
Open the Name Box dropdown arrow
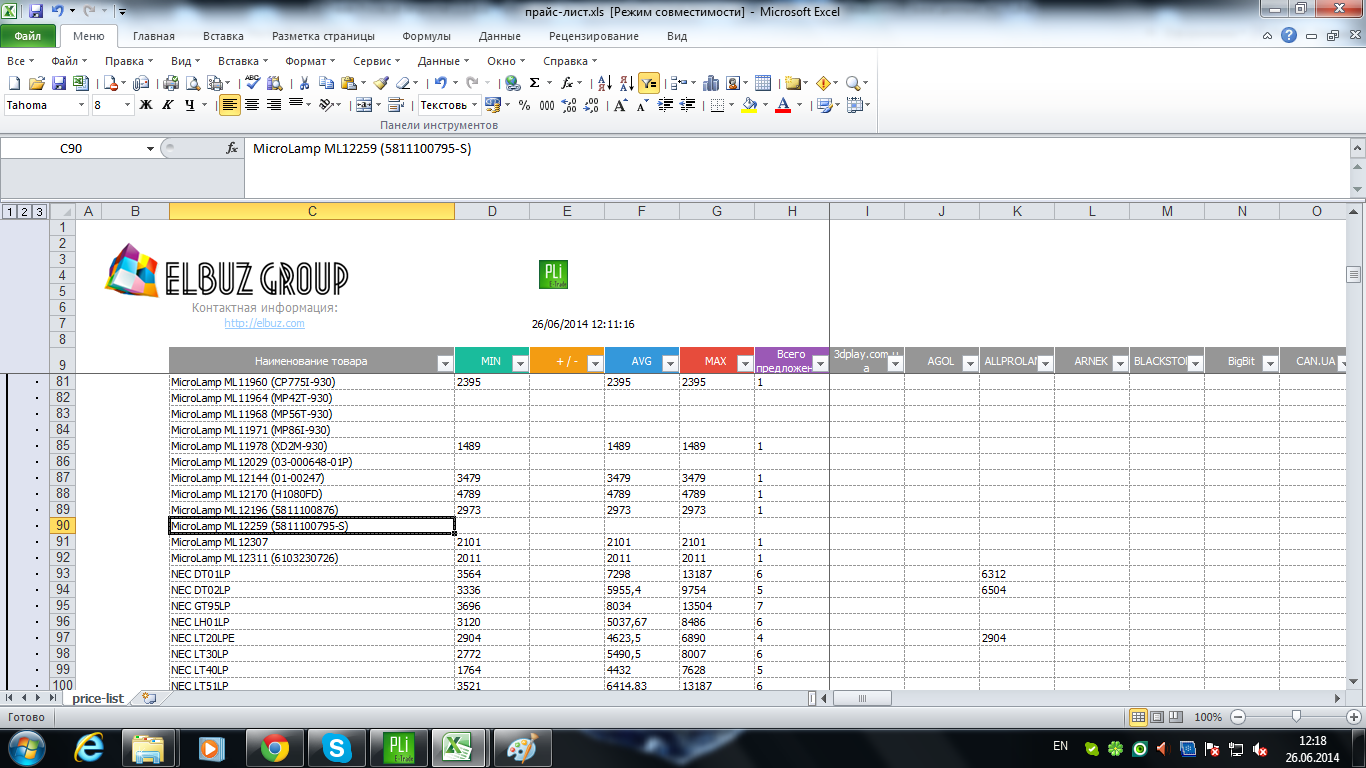coord(151,148)
